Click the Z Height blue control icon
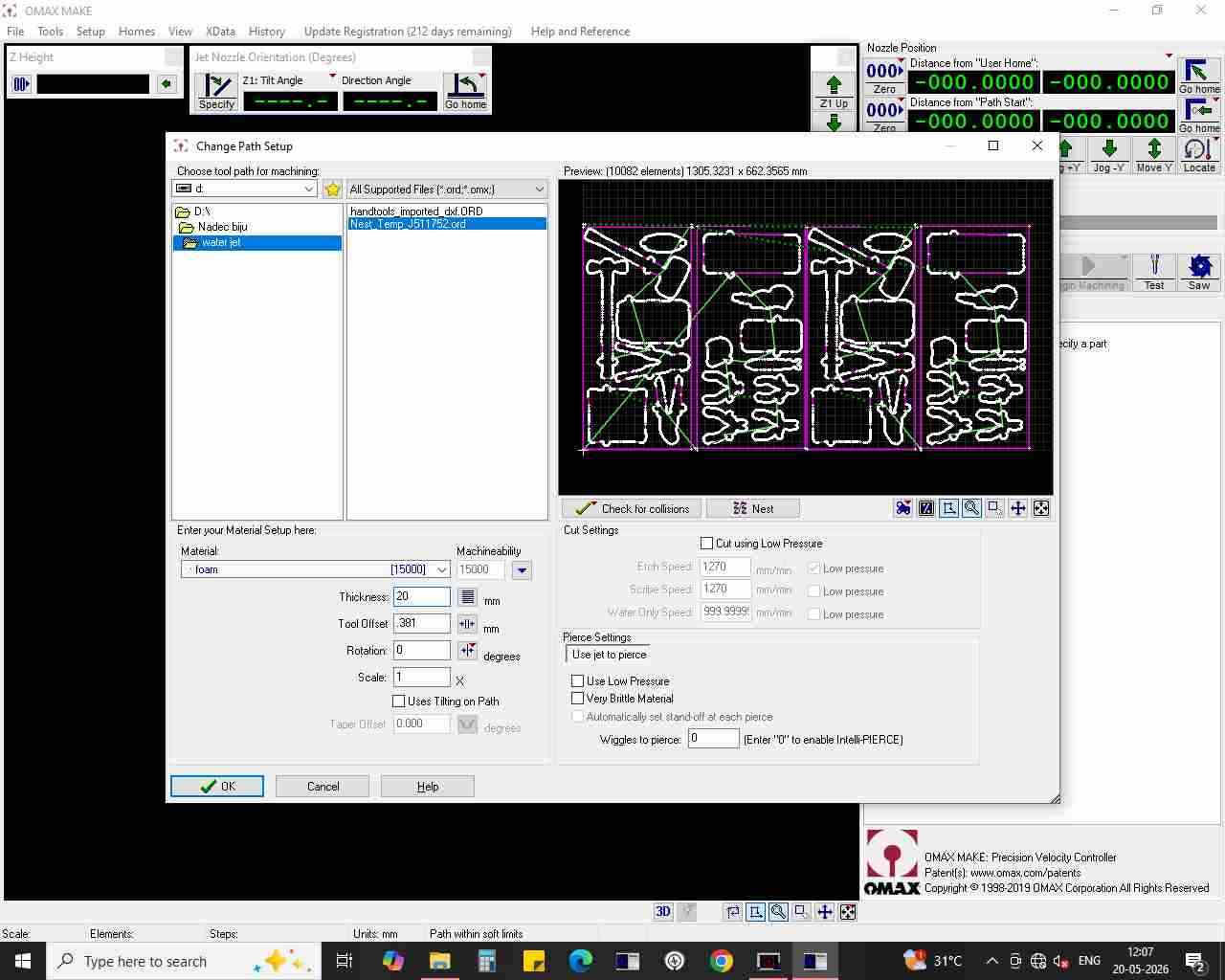The height and width of the screenshot is (980, 1225). click(21, 84)
